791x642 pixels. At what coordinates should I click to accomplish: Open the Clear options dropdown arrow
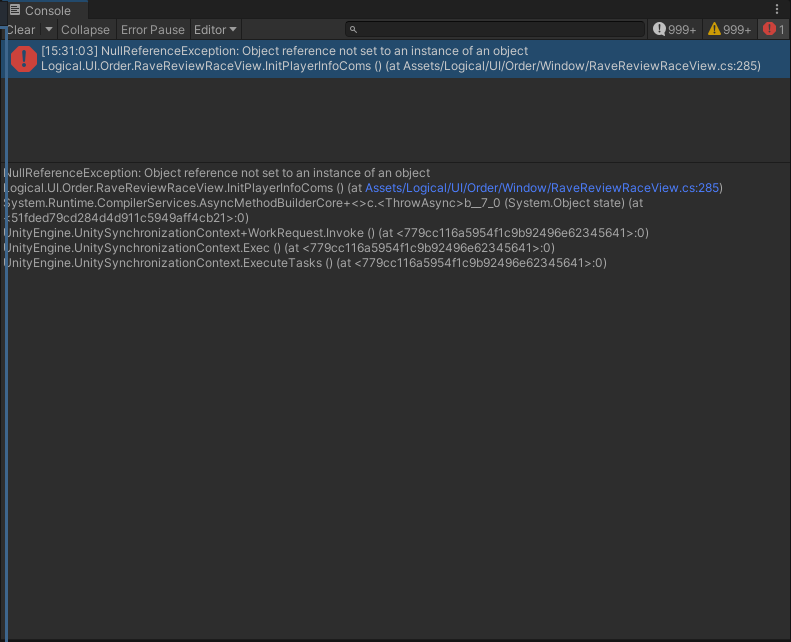point(48,30)
